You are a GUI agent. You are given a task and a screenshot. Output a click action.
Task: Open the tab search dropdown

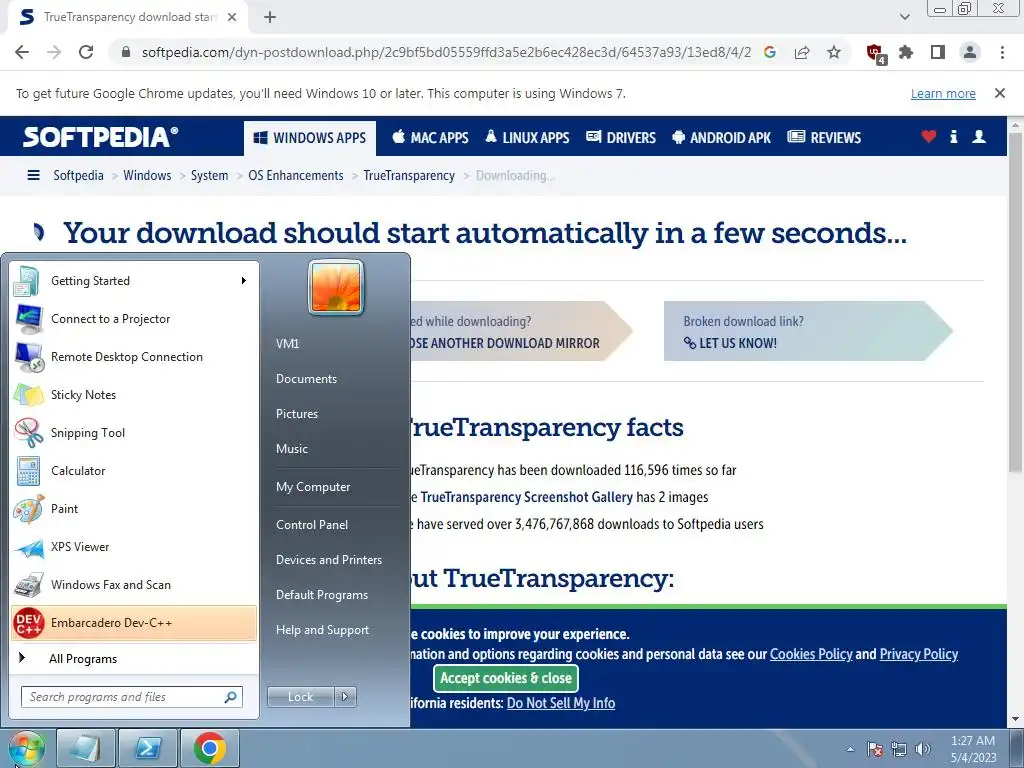904,17
